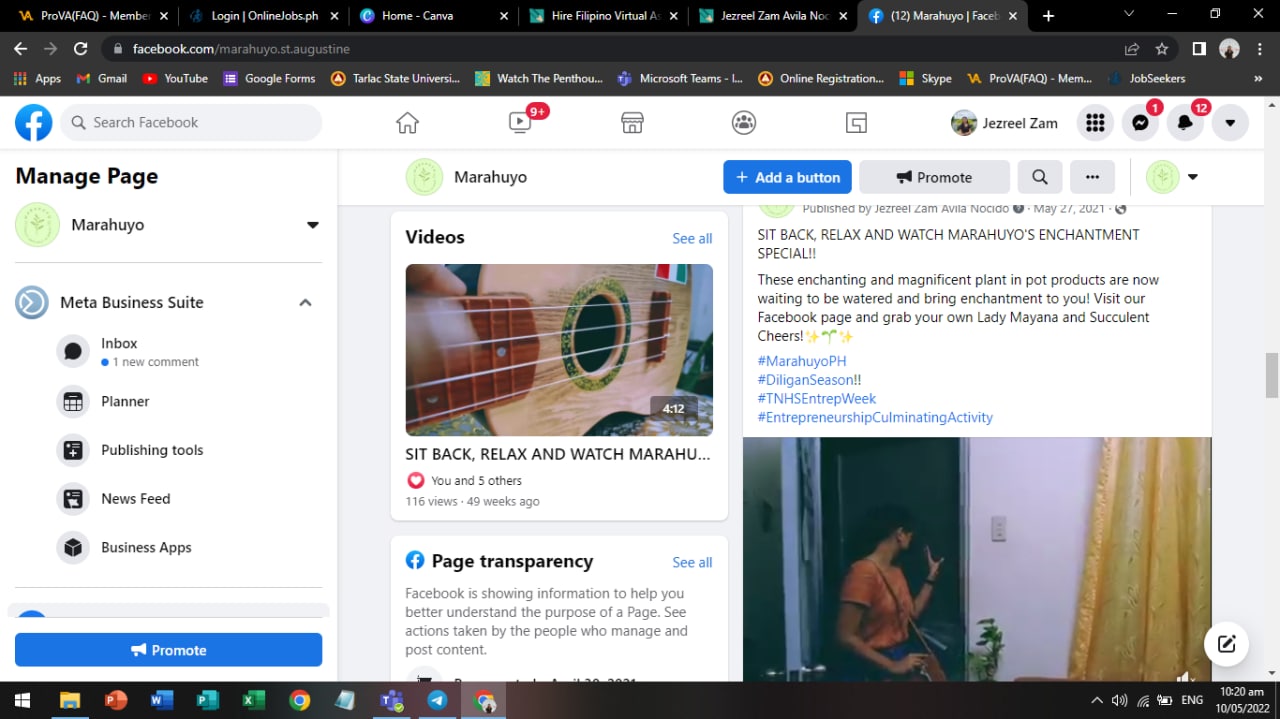Click the Meta Business Suite icon
Viewport: 1280px width, 719px height.
coord(32,302)
